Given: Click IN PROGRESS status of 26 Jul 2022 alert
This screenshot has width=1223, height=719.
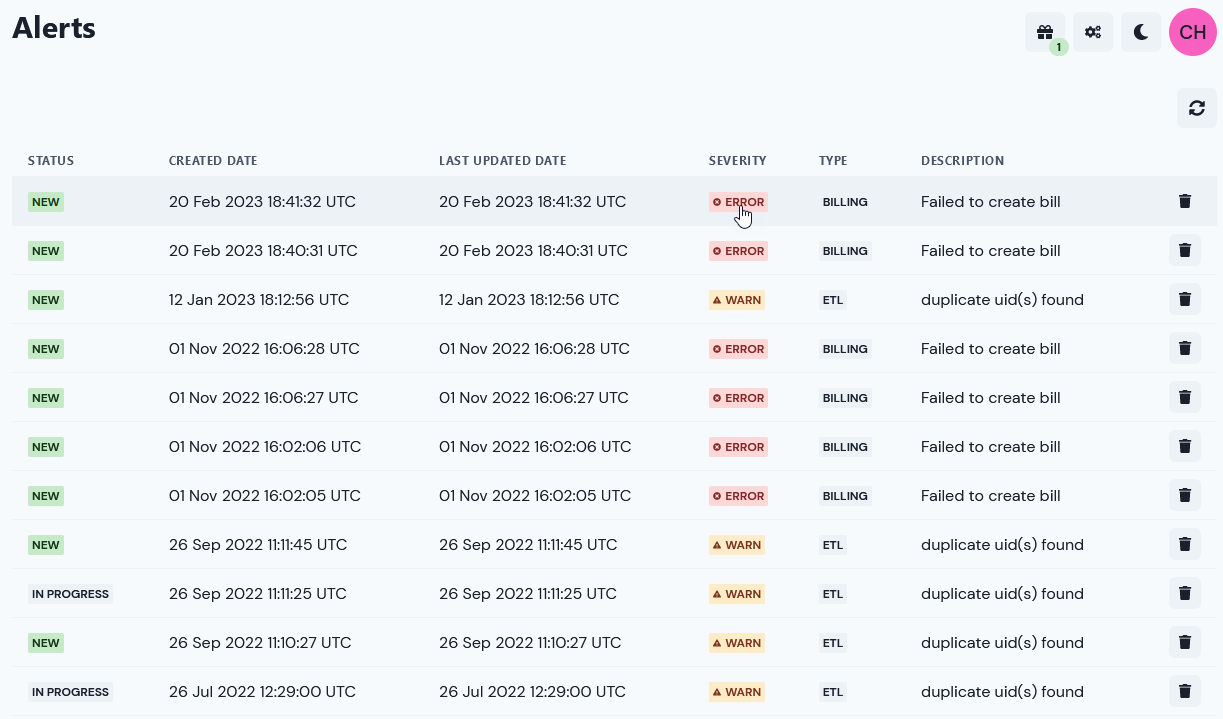Looking at the screenshot, I should click(x=70, y=692).
